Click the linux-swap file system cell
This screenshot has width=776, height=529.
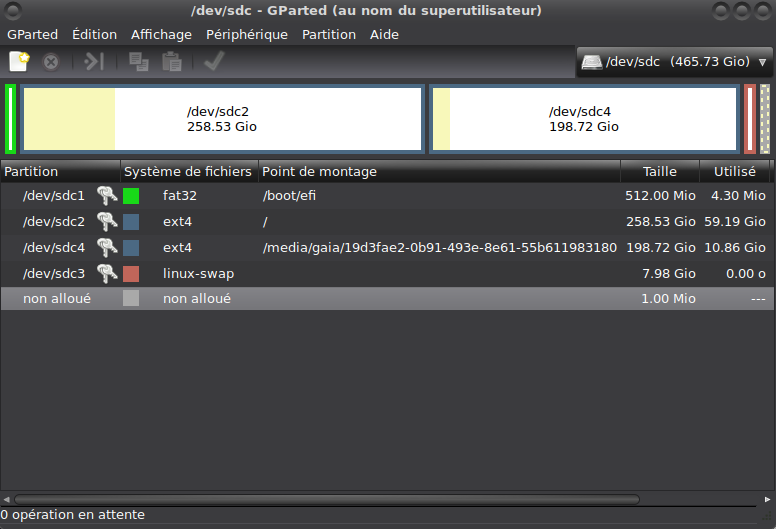tap(198, 273)
